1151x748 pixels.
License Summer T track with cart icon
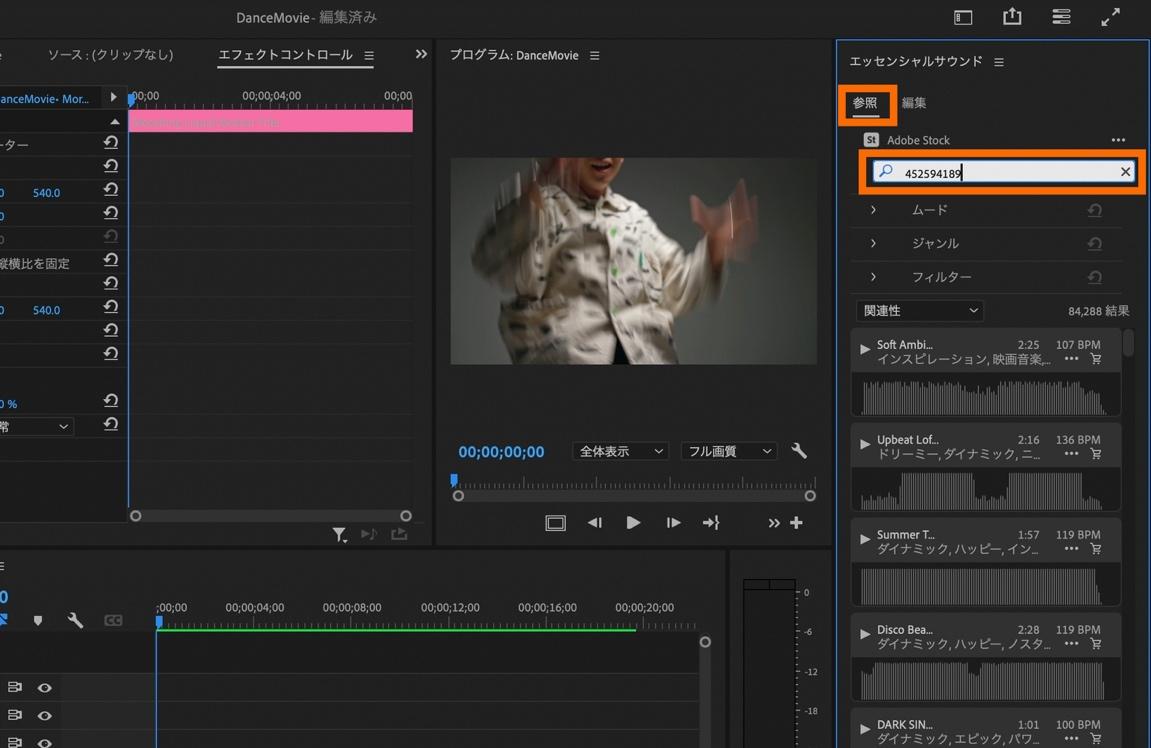click(1096, 548)
